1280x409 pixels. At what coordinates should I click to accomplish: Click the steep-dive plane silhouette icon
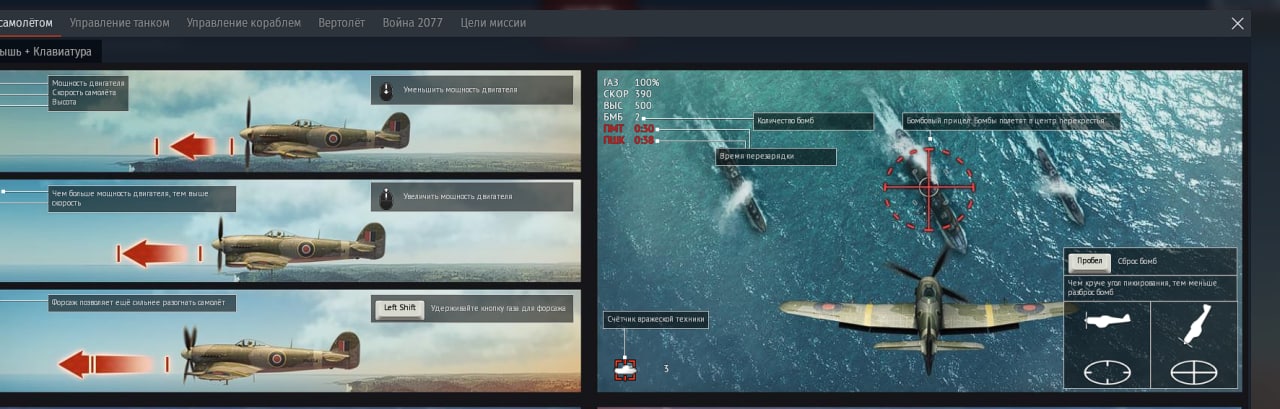[x=1195, y=325]
